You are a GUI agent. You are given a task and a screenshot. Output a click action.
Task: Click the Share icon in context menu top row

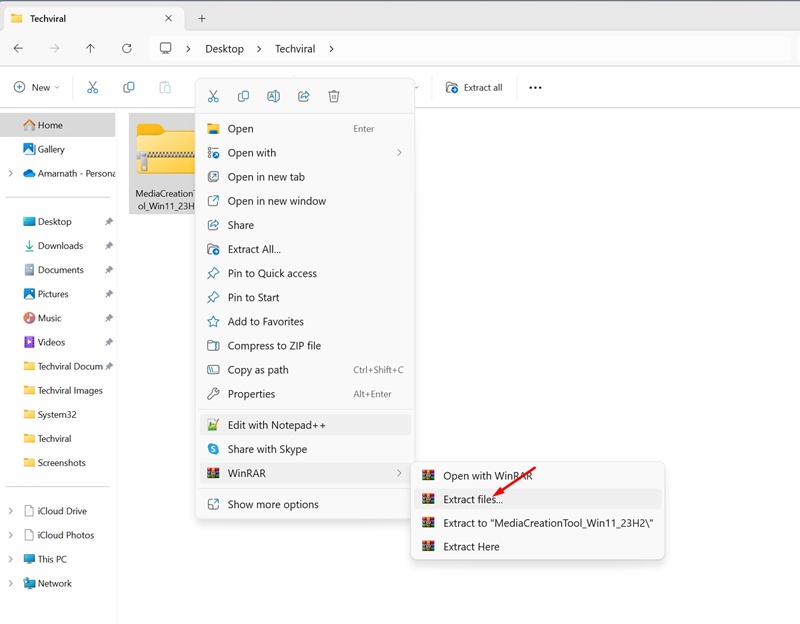(304, 96)
